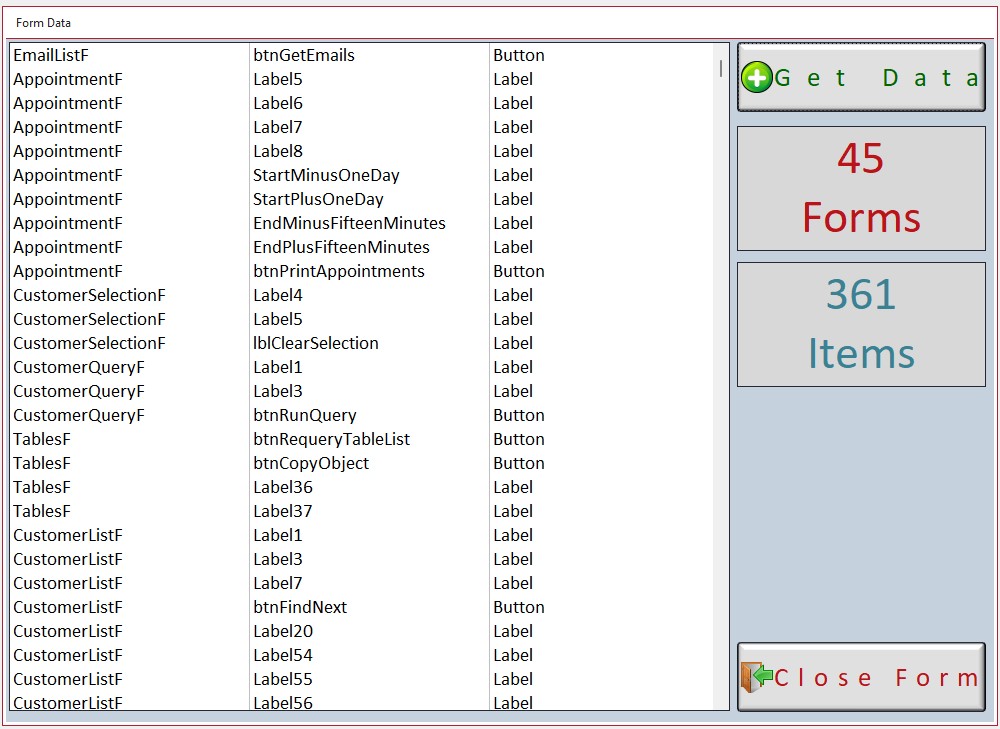Click the Label37 entry for TablesF
Viewport: 1000px width, 729px height.
tap(283, 511)
